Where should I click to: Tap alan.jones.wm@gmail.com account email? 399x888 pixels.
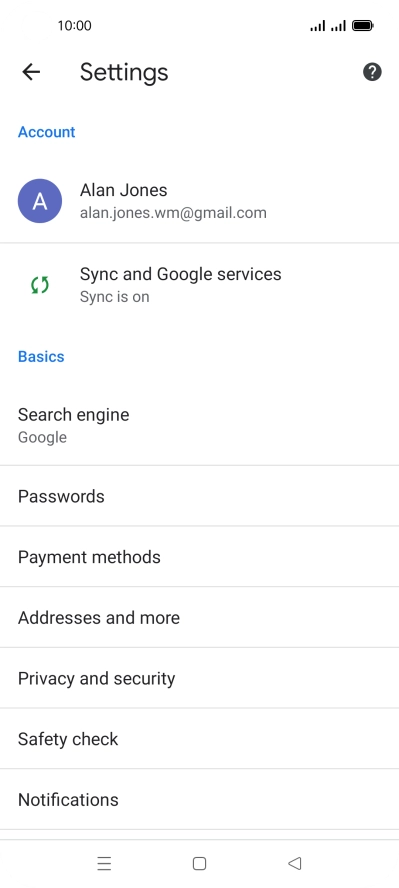[x=173, y=213]
